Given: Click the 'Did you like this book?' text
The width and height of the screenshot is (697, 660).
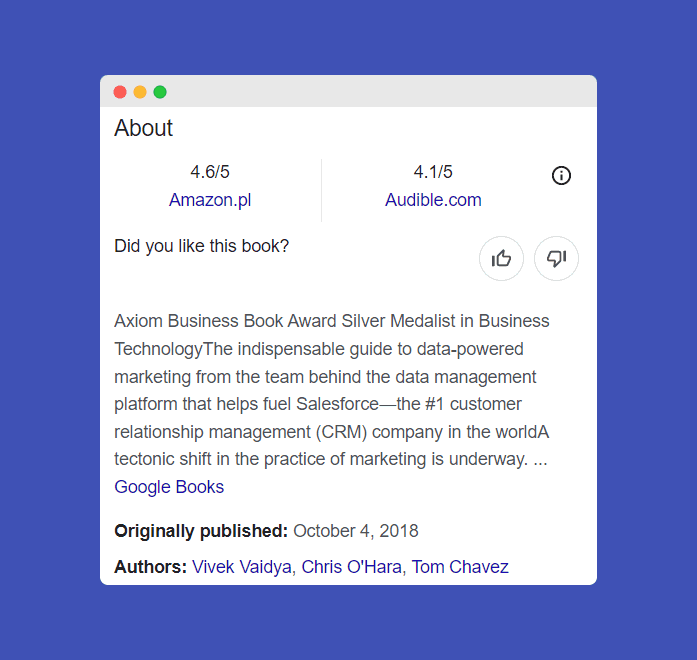Looking at the screenshot, I should click(x=202, y=246).
